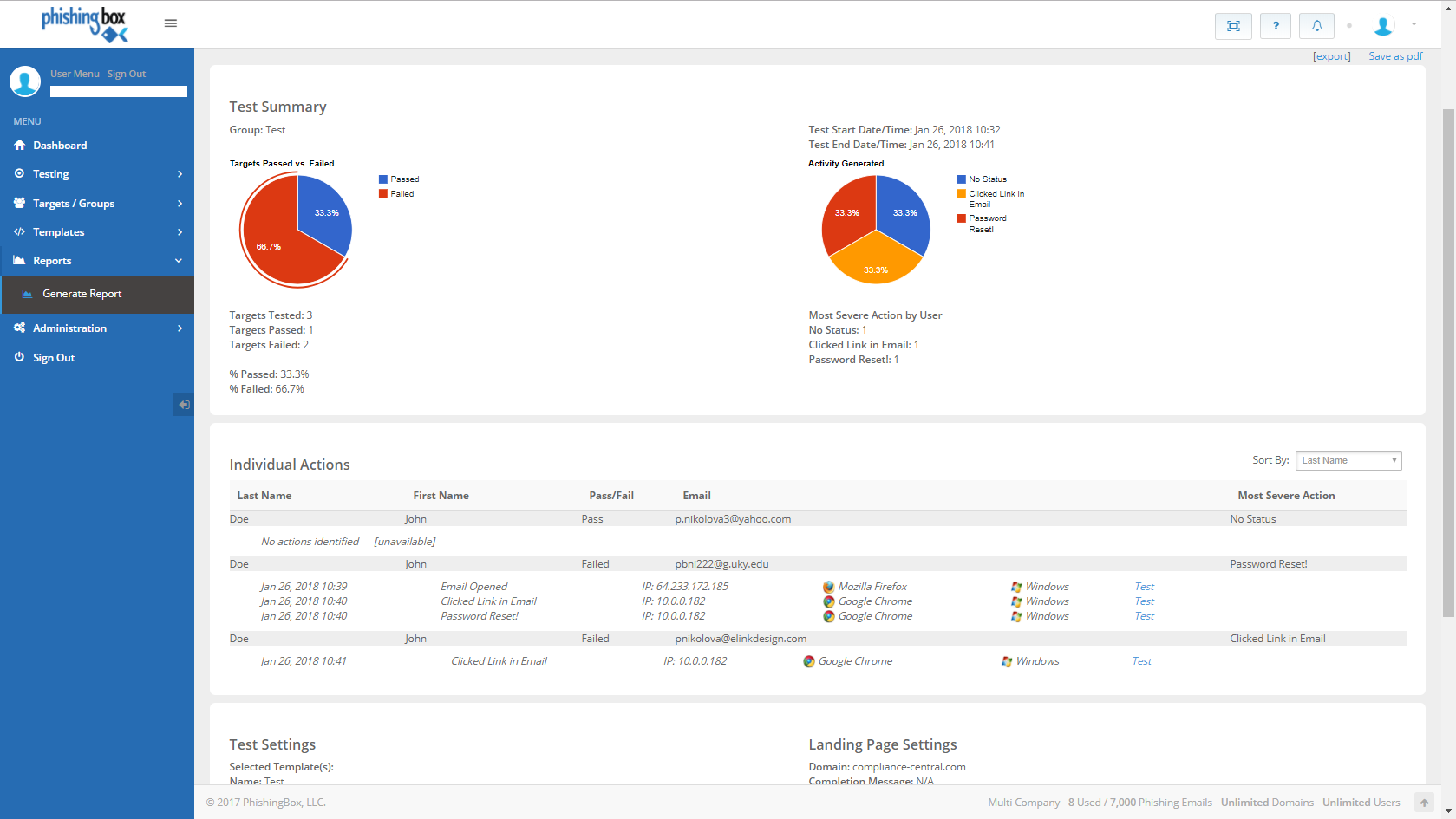Screen dimensions: 1456x819
Task: Collapse the Reports menu section
Action: coord(97,261)
